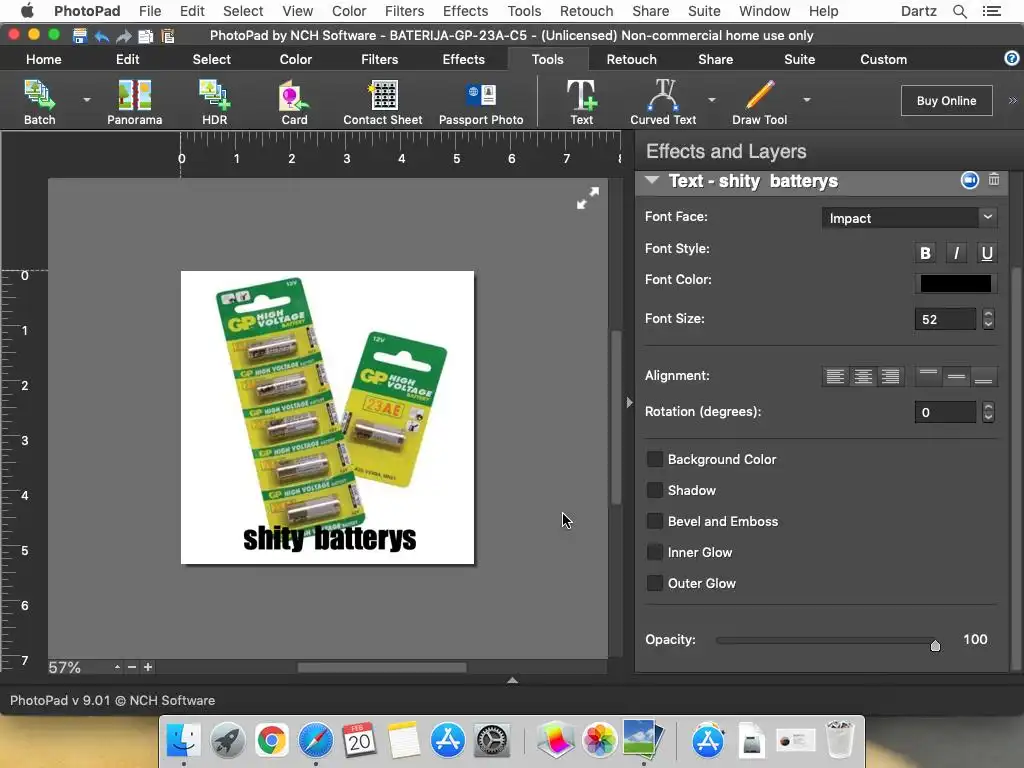The width and height of the screenshot is (1024, 768).
Task: Enable Background Color checkbox
Action: [654, 459]
